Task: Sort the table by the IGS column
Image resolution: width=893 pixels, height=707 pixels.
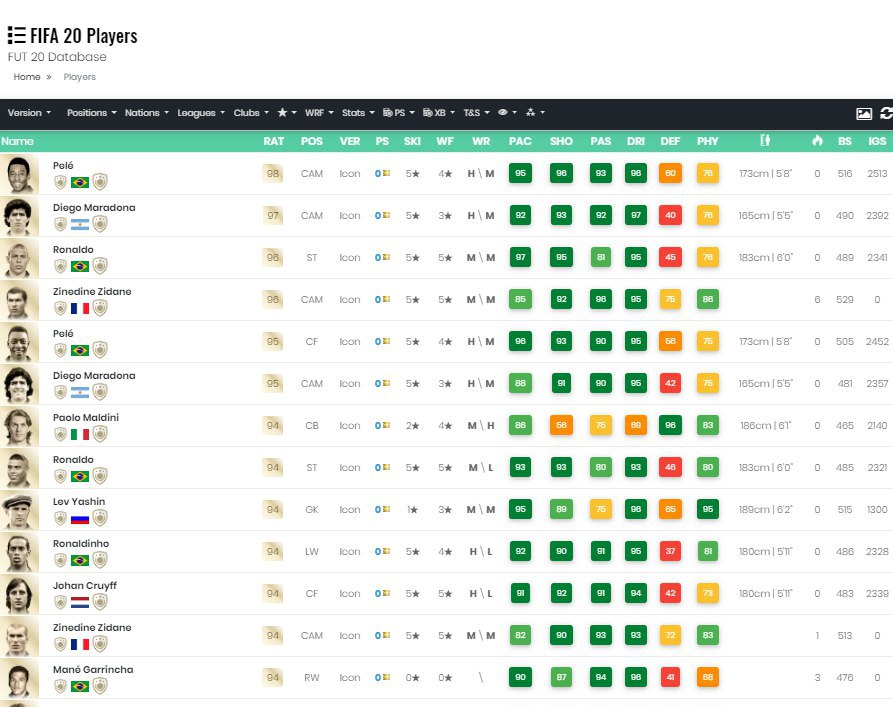Action: coord(877,141)
